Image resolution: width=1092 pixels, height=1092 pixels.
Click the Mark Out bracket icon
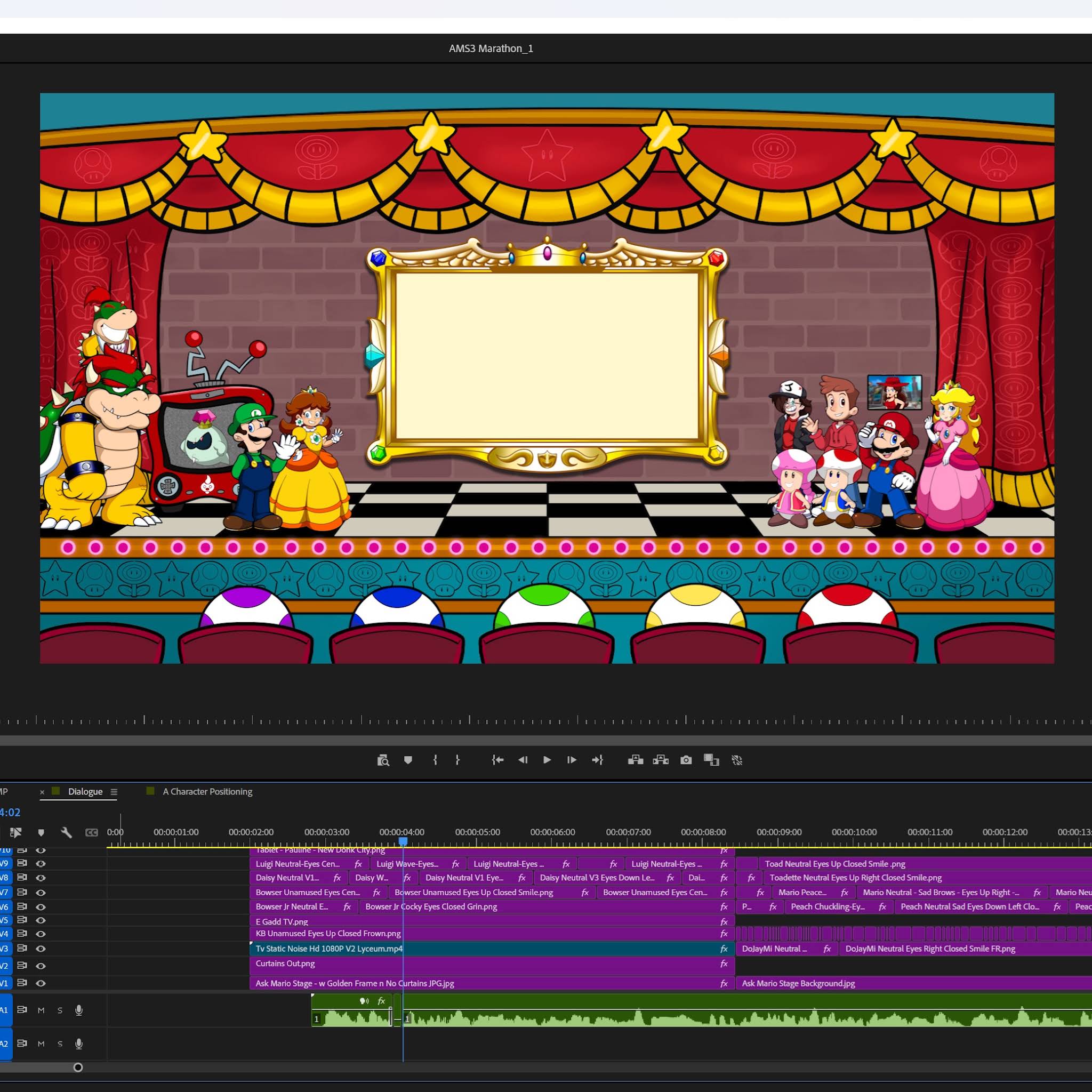click(457, 760)
